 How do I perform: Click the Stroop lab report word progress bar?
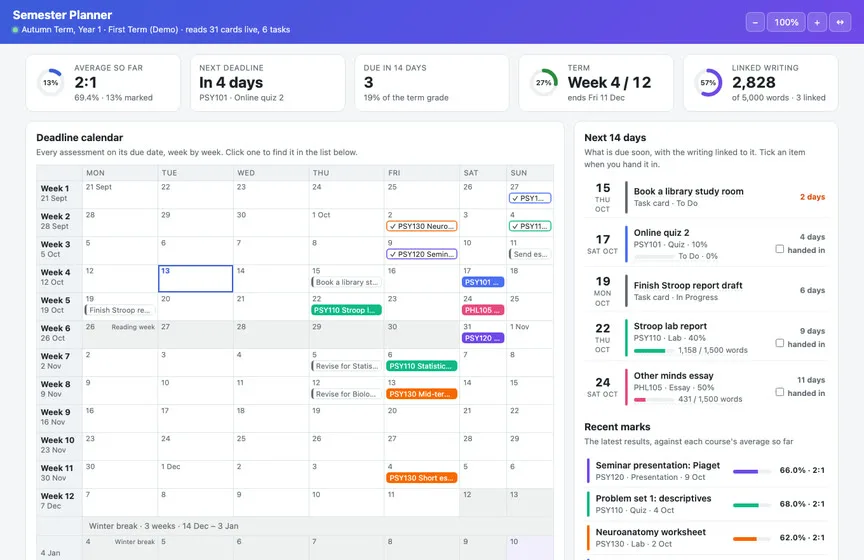tap(654, 351)
